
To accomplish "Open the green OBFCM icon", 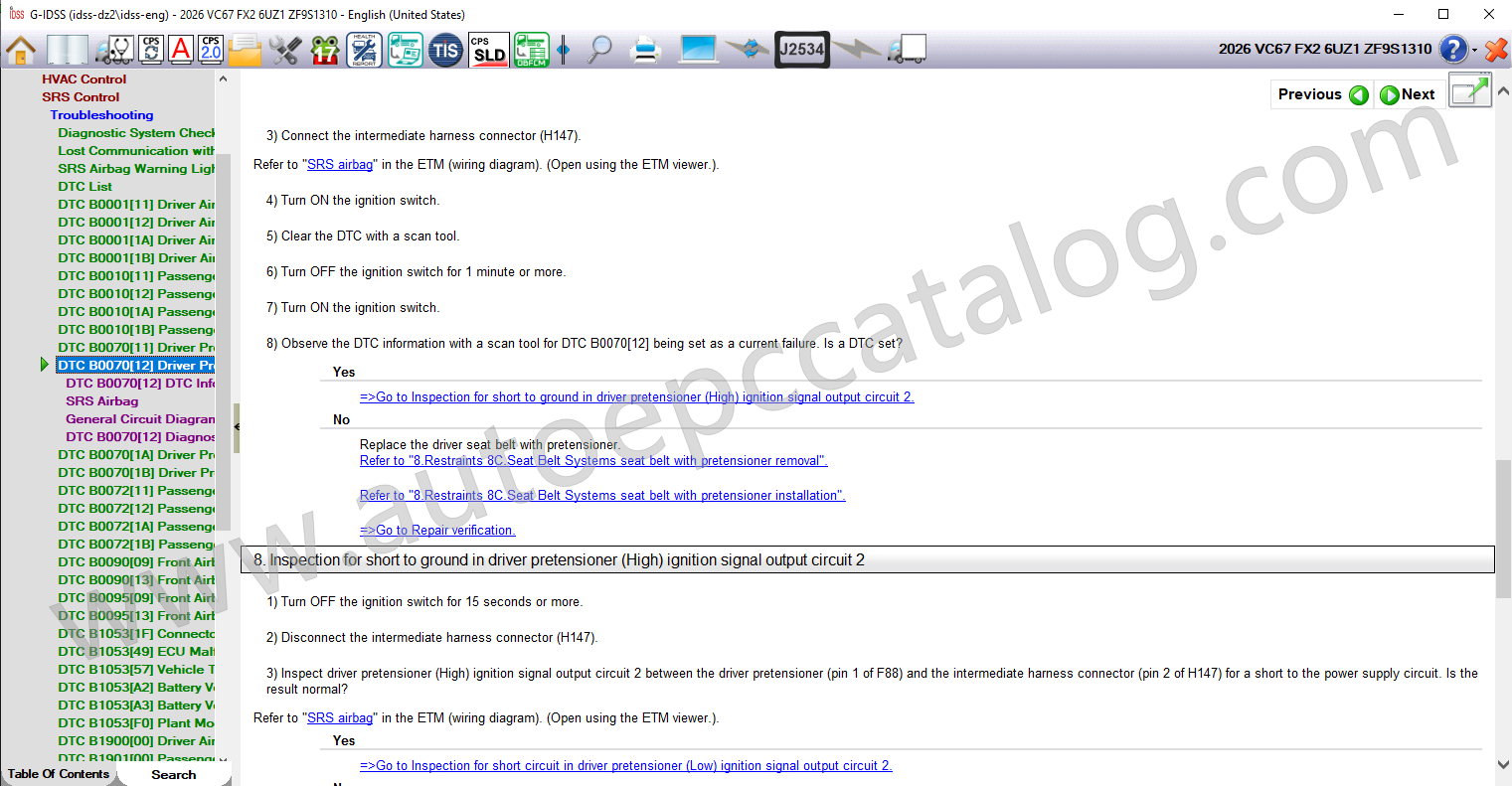I will point(532,49).
